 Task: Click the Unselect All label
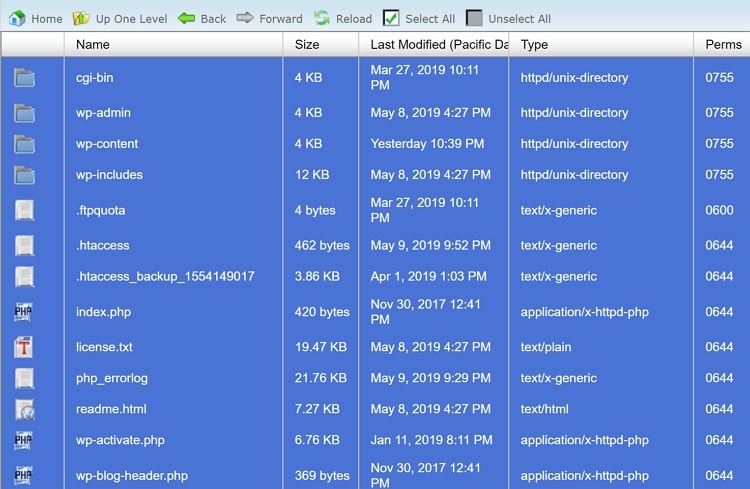(x=519, y=19)
